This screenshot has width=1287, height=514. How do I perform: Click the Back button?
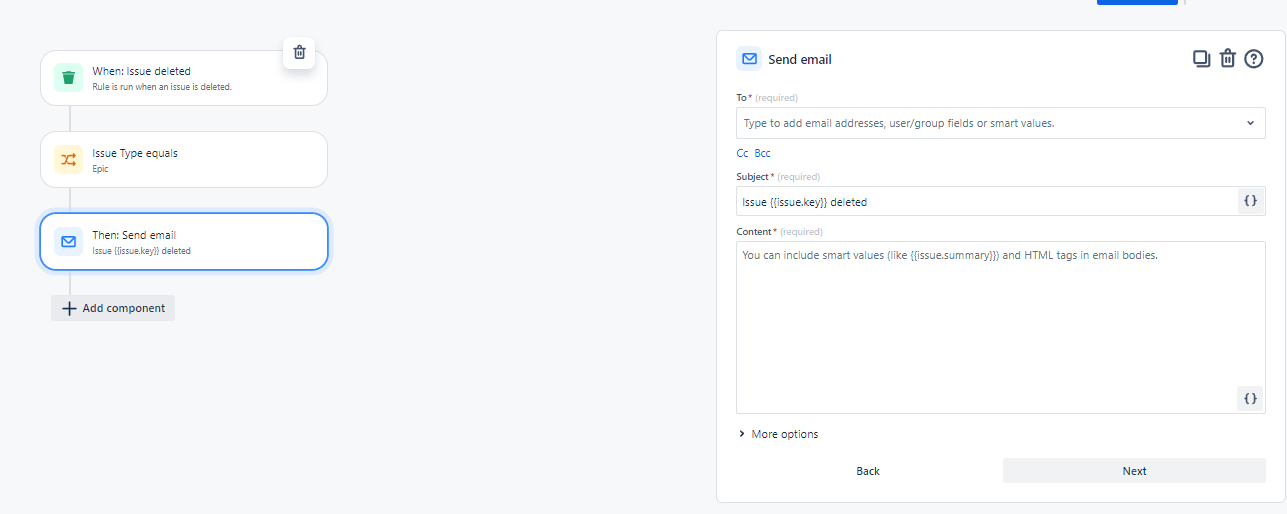[868, 471]
